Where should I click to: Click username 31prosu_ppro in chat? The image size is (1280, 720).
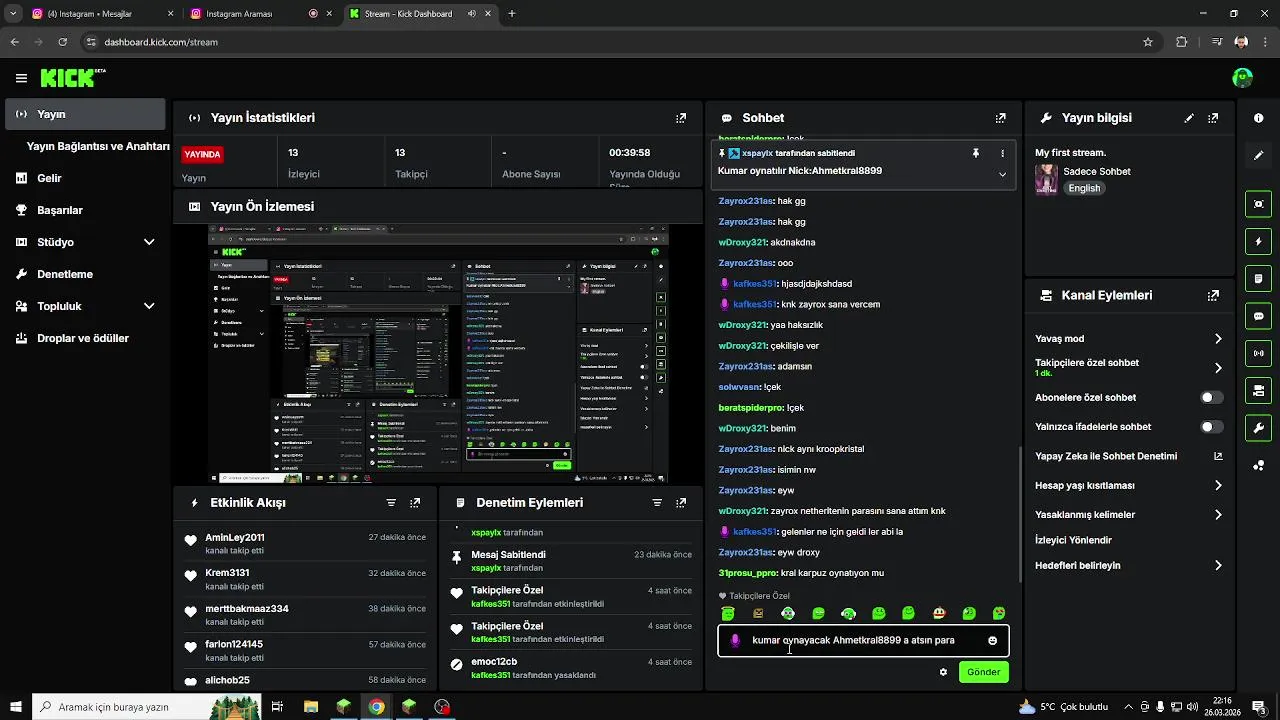coord(746,573)
